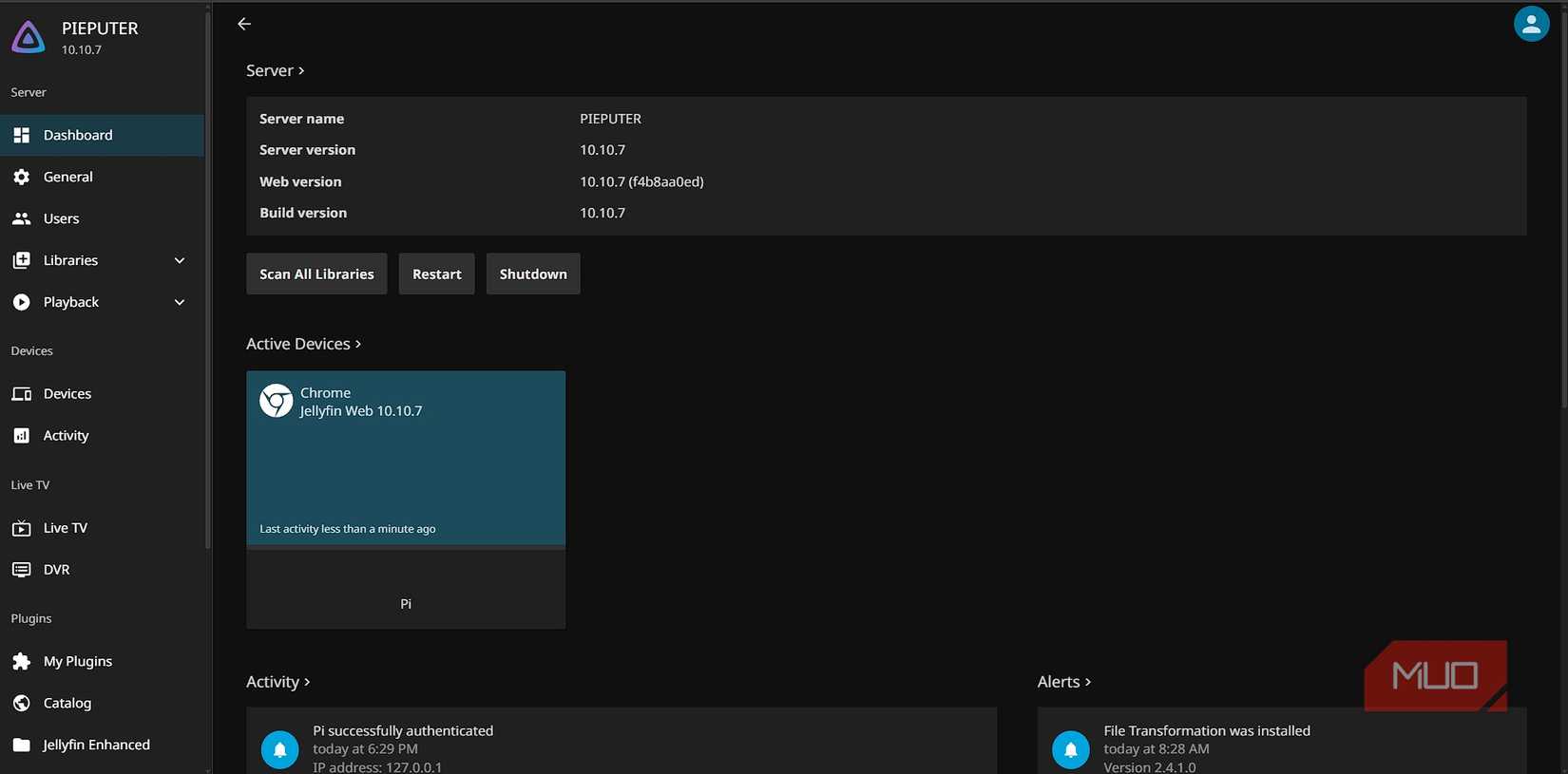The image size is (1568, 774).
Task: Click the Users people icon
Action: coord(22,218)
